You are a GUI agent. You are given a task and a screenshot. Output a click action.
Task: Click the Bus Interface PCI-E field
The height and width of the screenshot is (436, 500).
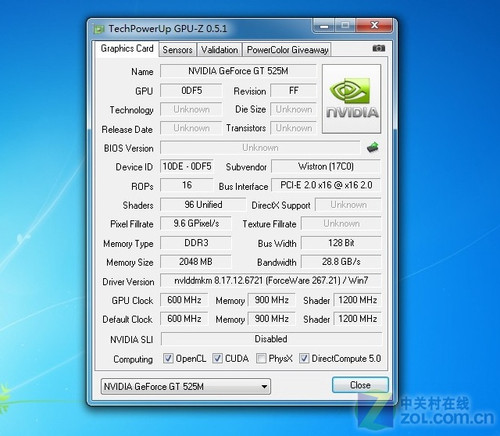coord(326,185)
